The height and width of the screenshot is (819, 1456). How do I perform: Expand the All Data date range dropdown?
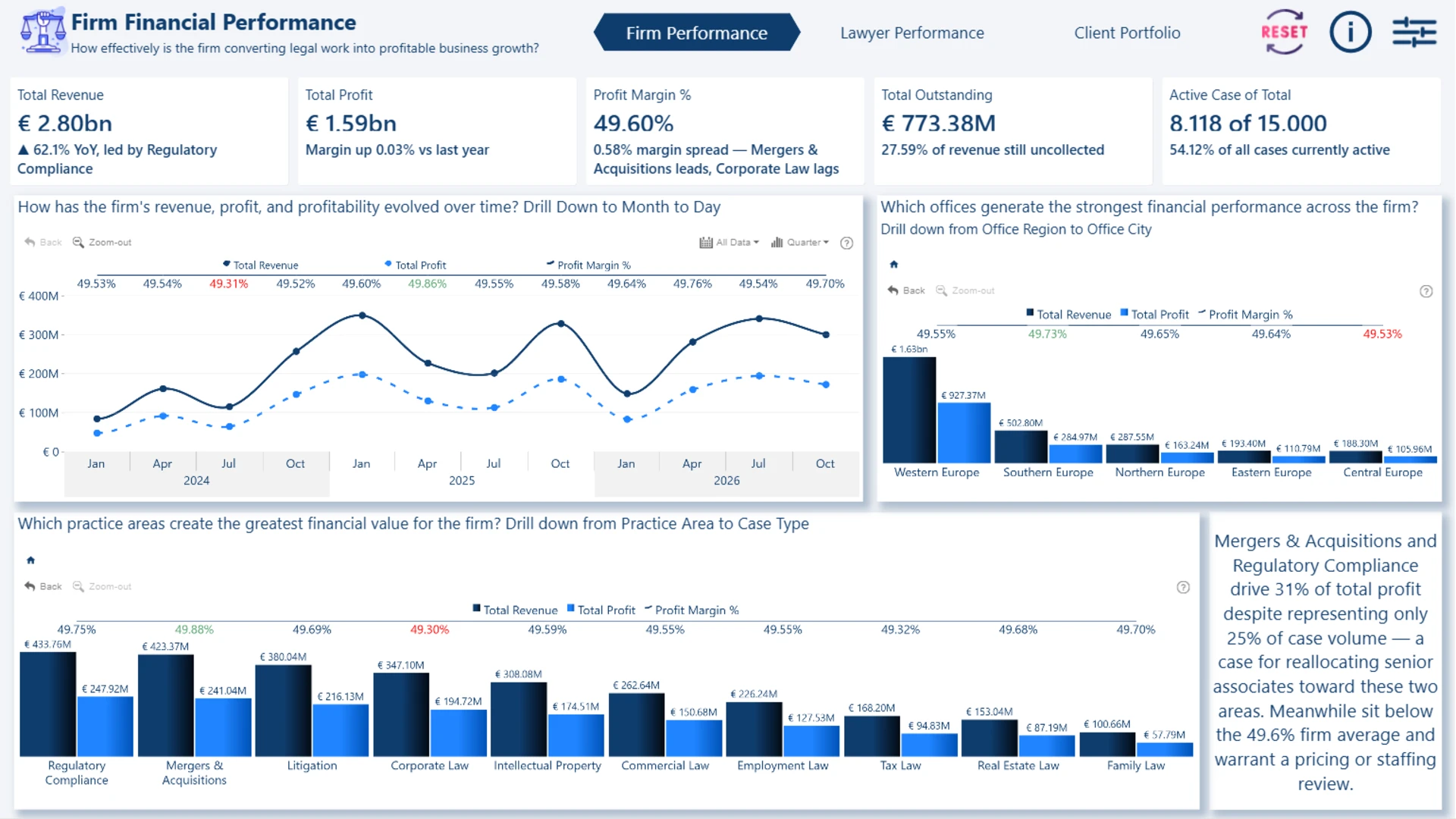[x=730, y=243]
